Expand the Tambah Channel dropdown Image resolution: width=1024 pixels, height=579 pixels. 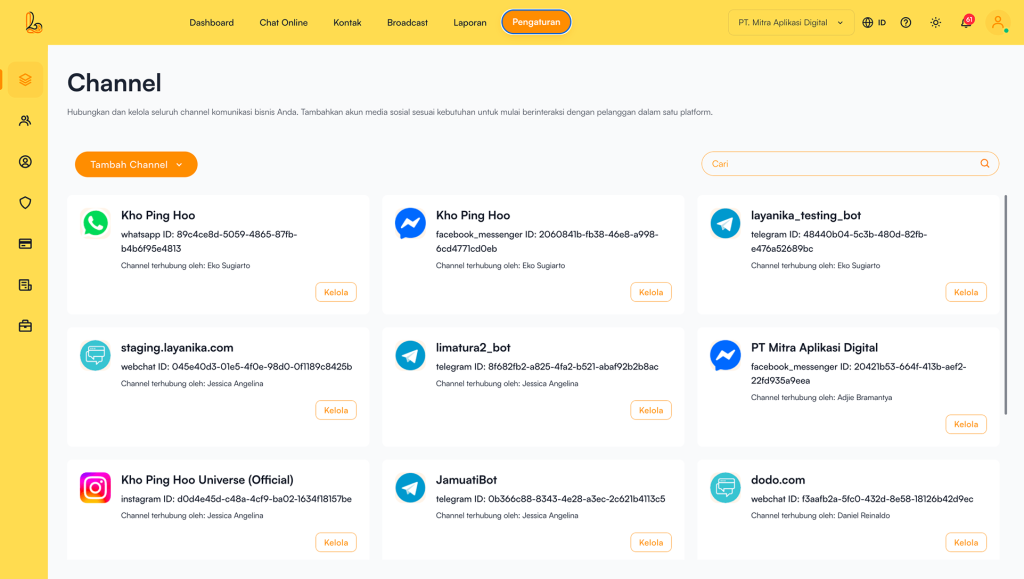click(x=136, y=165)
